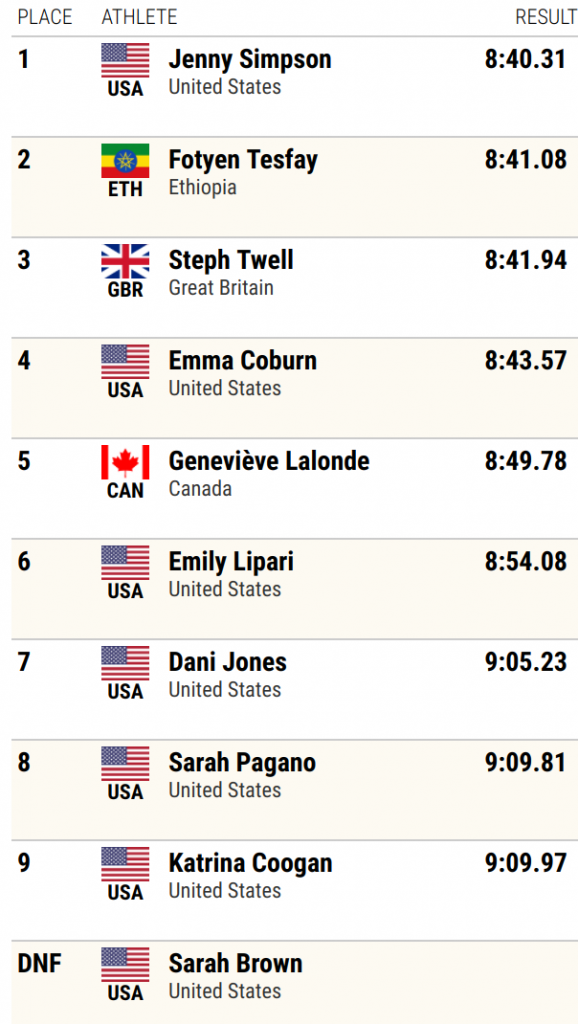Open Jenny Simpson's athlete name link
Viewport: 578px width, 1024px height.
(x=250, y=59)
